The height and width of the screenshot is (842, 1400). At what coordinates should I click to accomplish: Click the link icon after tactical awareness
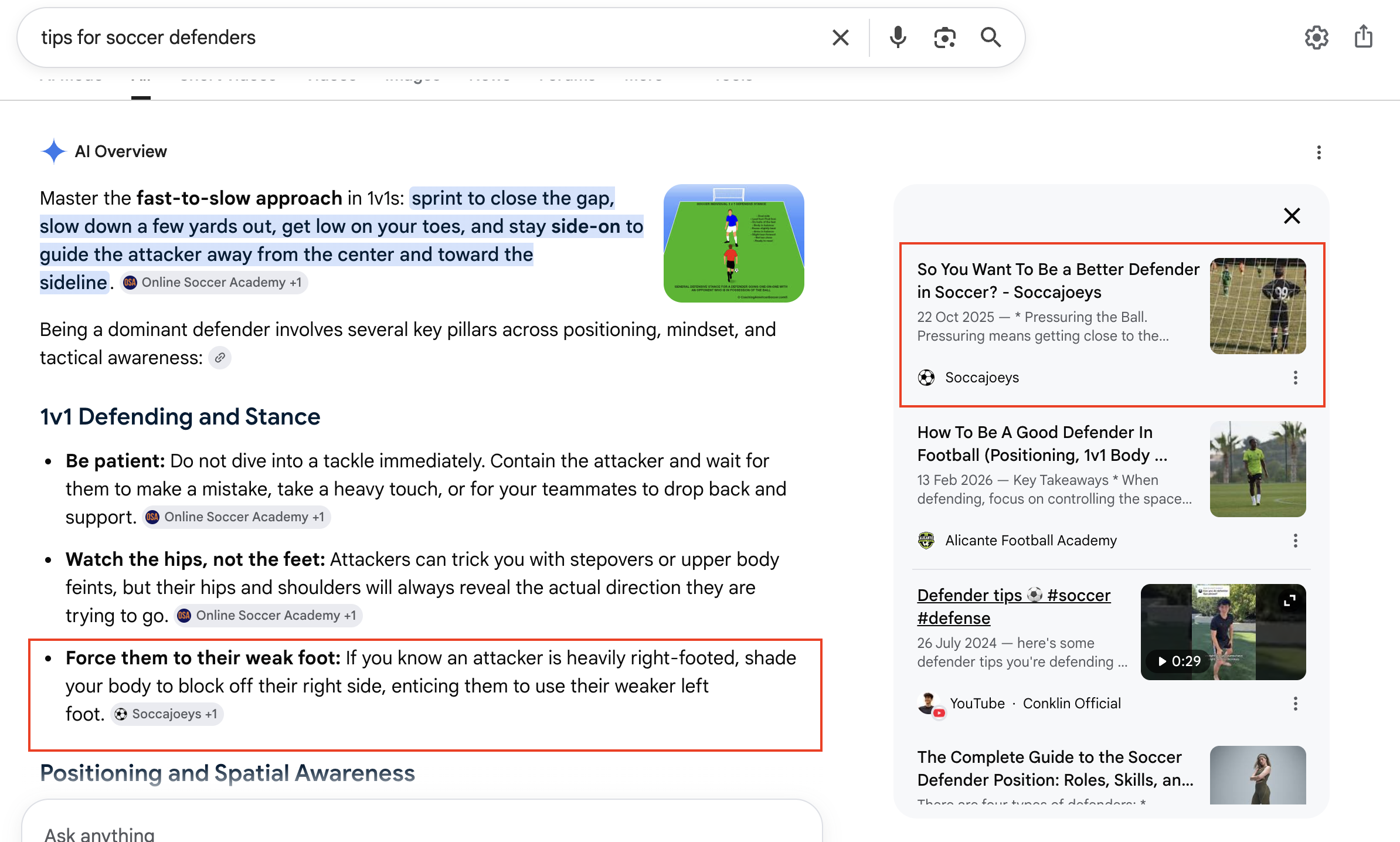[x=220, y=358]
